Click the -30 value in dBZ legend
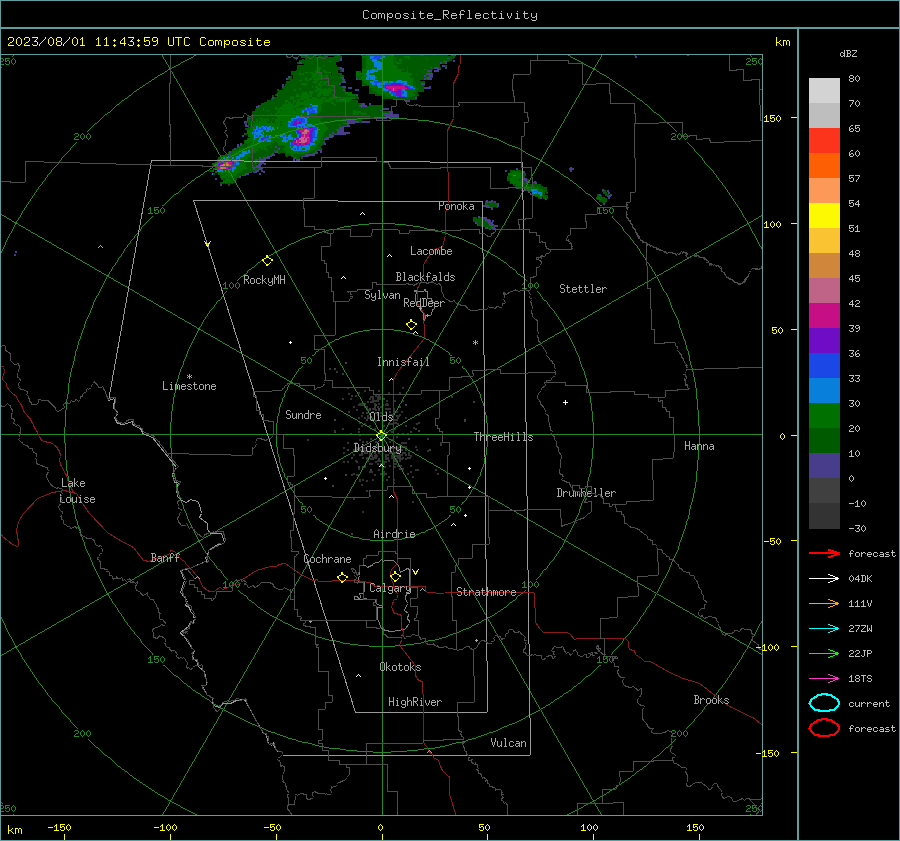Image resolution: width=900 pixels, height=841 pixels. pyautogui.click(x=857, y=528)
